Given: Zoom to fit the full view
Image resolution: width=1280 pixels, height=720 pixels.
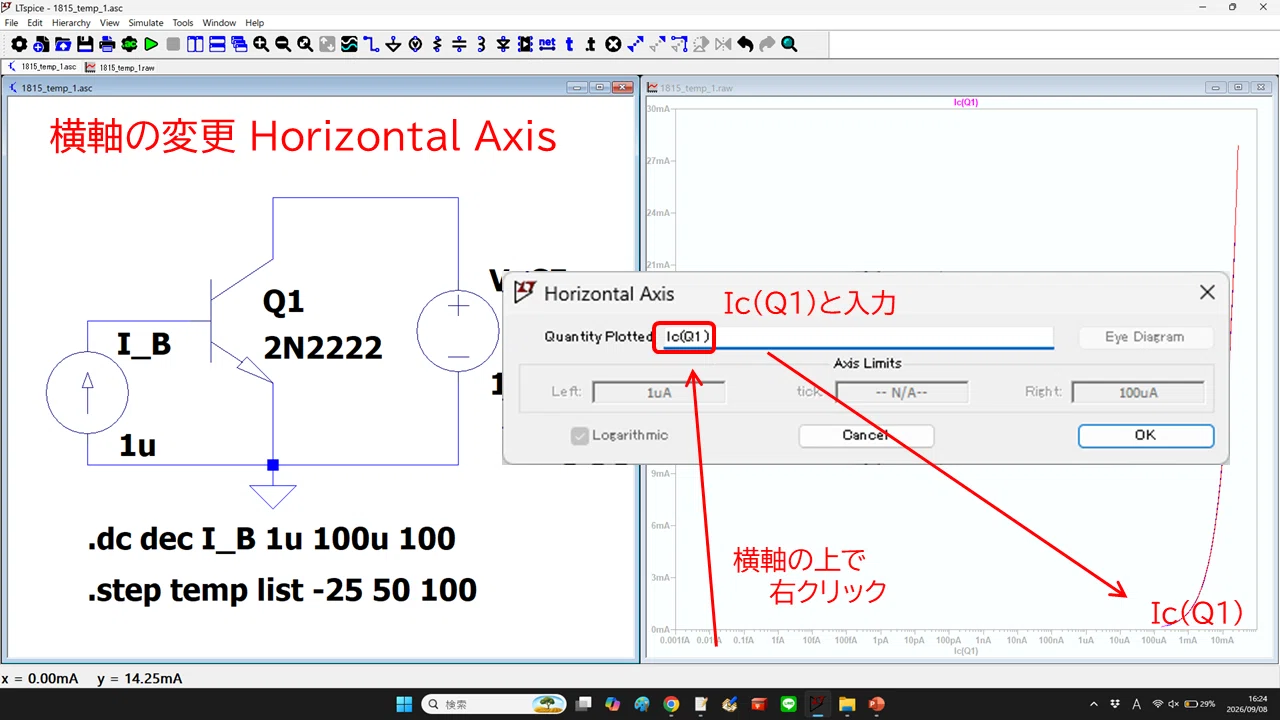Looking at the screenshot, I should [304, 44].
